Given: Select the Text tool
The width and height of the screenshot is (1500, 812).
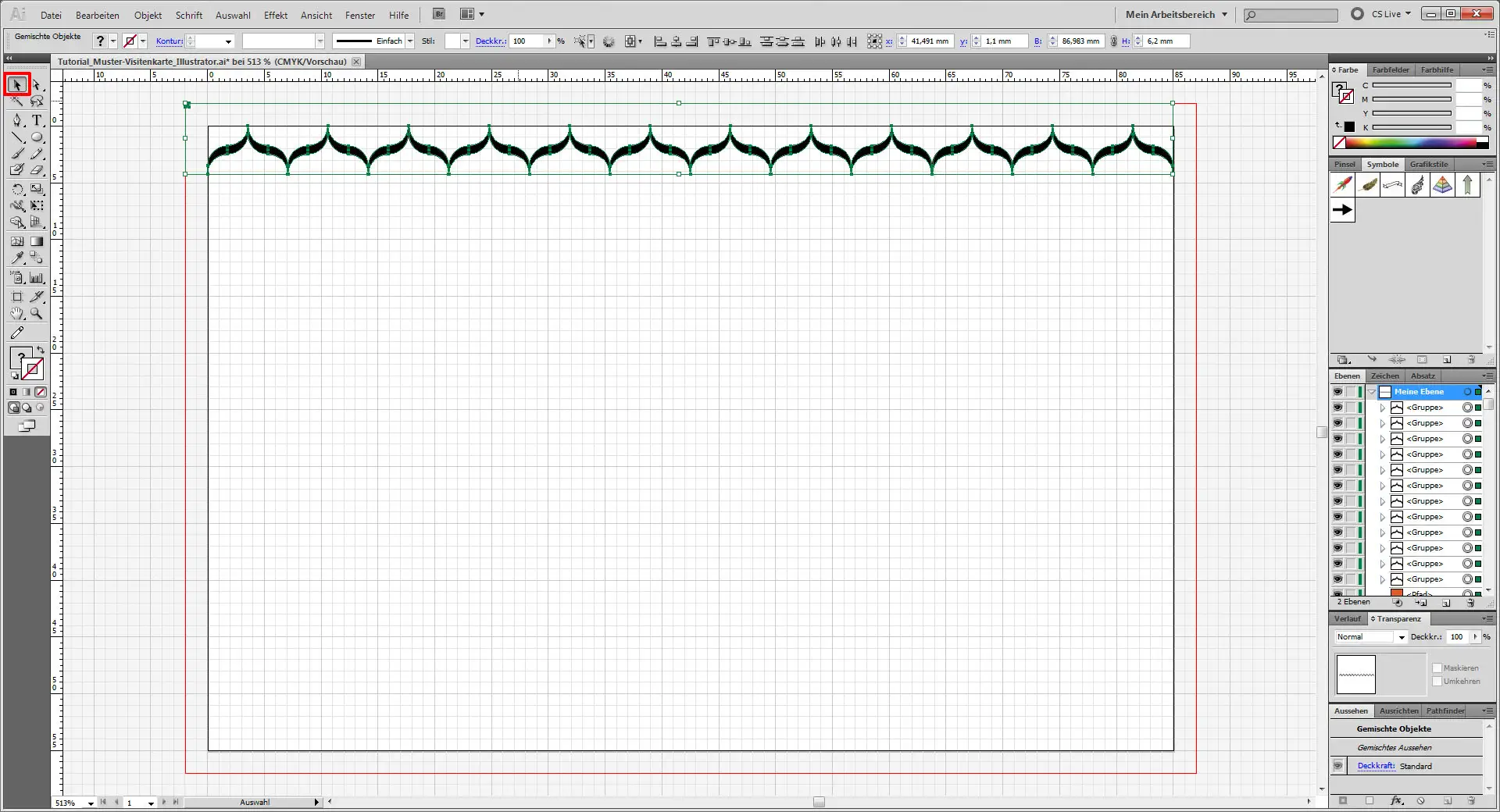Looking at the screenshot, I should [x=37, y=121].
